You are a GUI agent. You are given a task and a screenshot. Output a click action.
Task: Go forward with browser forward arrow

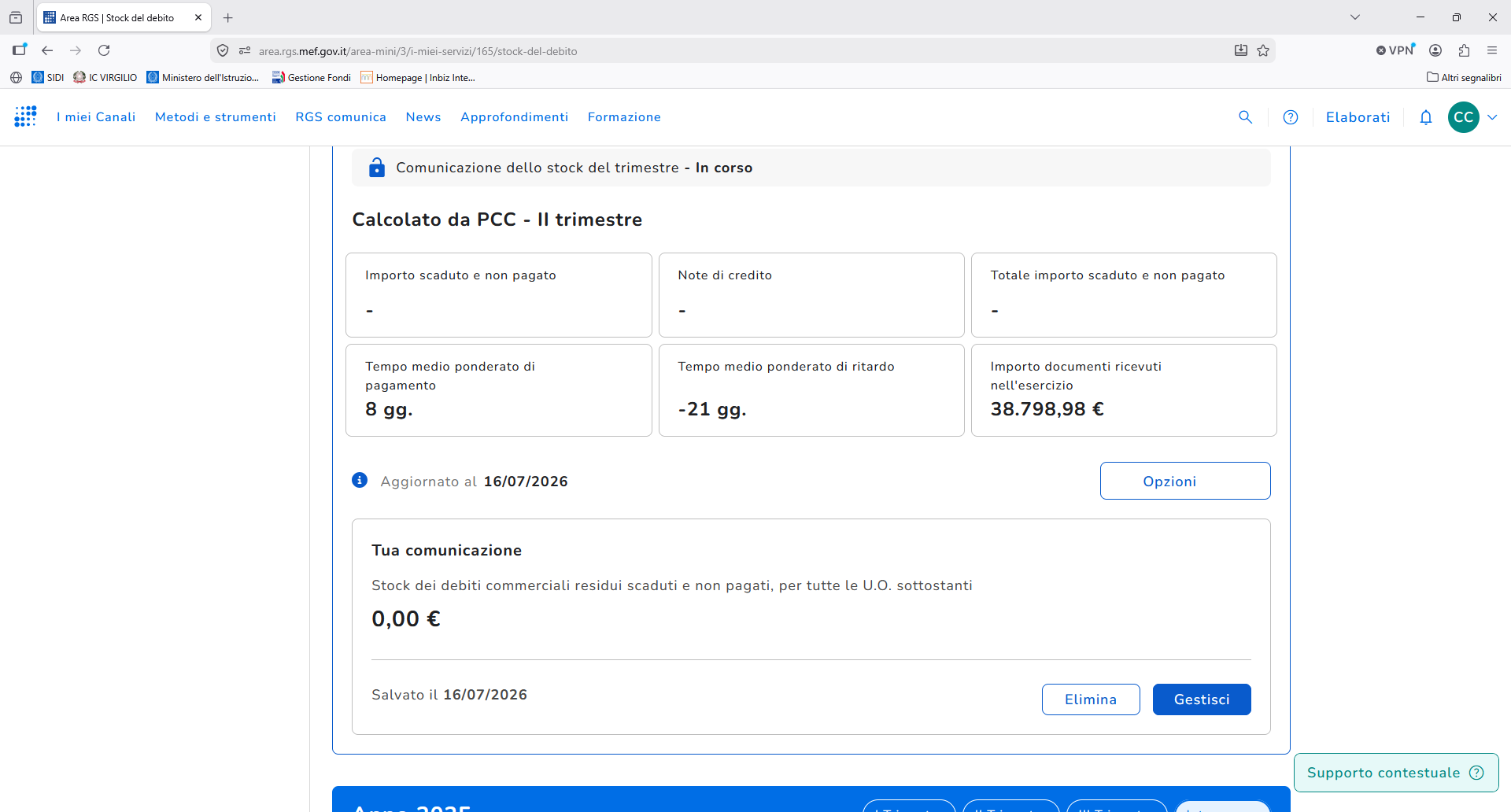pos(76,50)
